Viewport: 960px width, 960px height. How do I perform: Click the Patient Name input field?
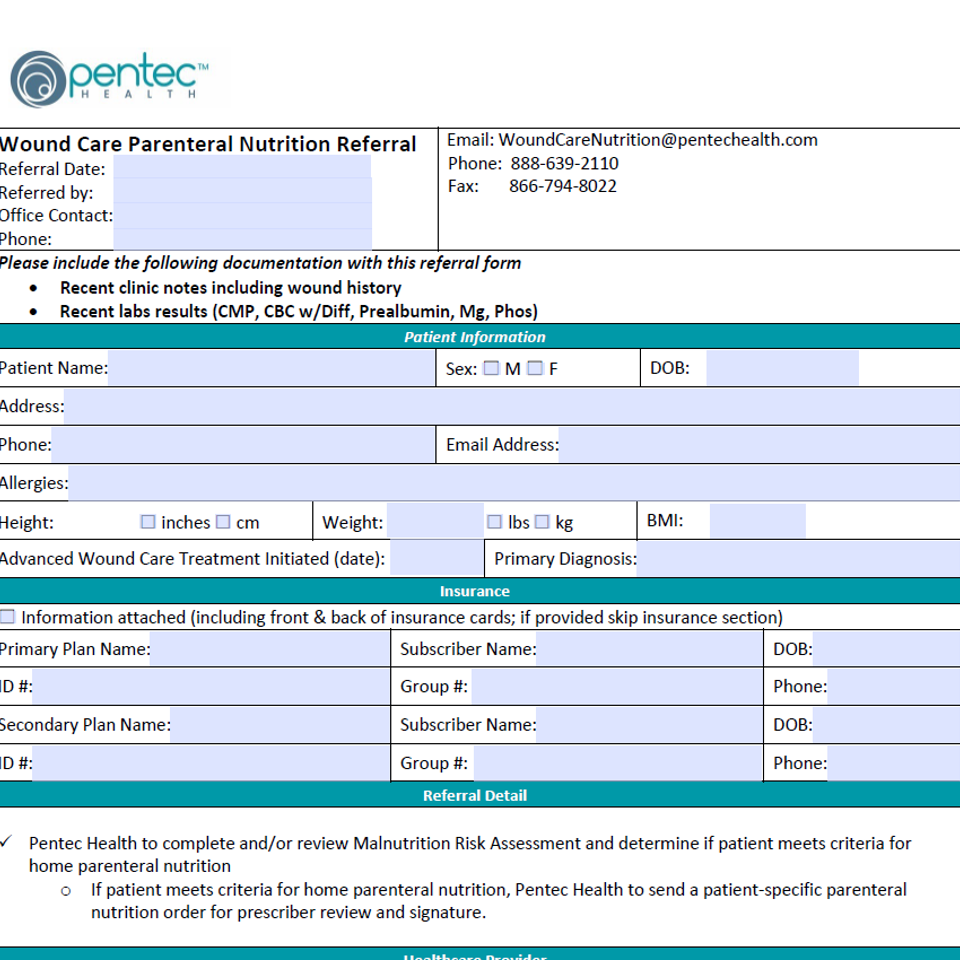pos(271,368)
